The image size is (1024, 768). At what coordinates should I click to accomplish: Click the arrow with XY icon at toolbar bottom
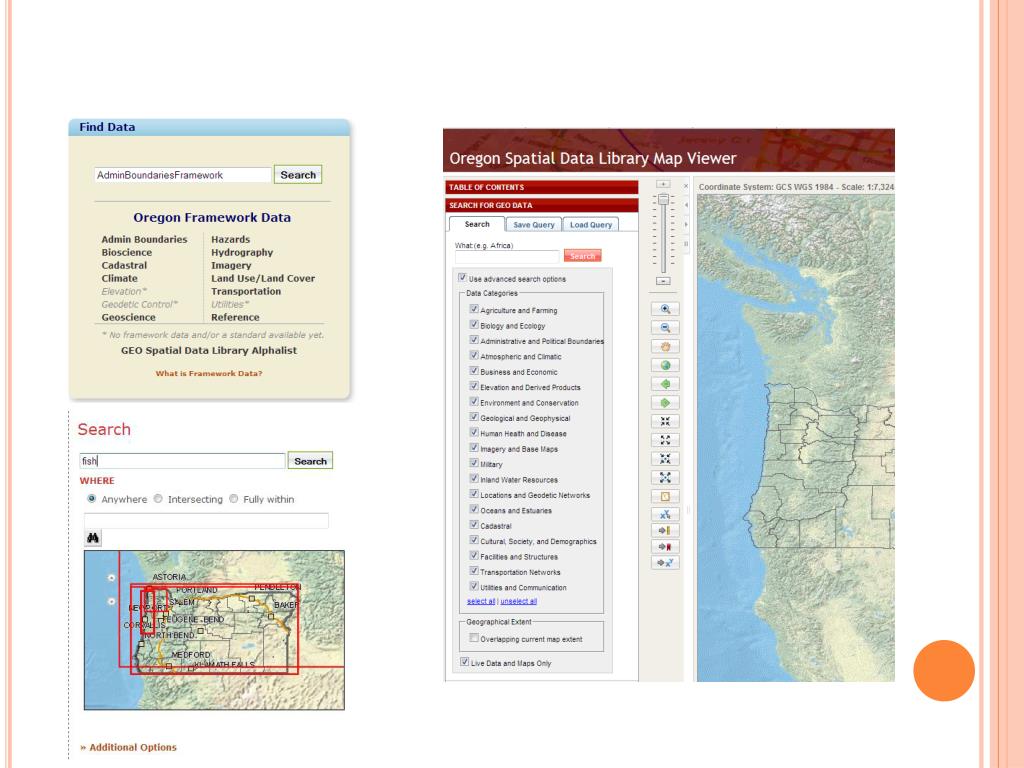point(665,563)
